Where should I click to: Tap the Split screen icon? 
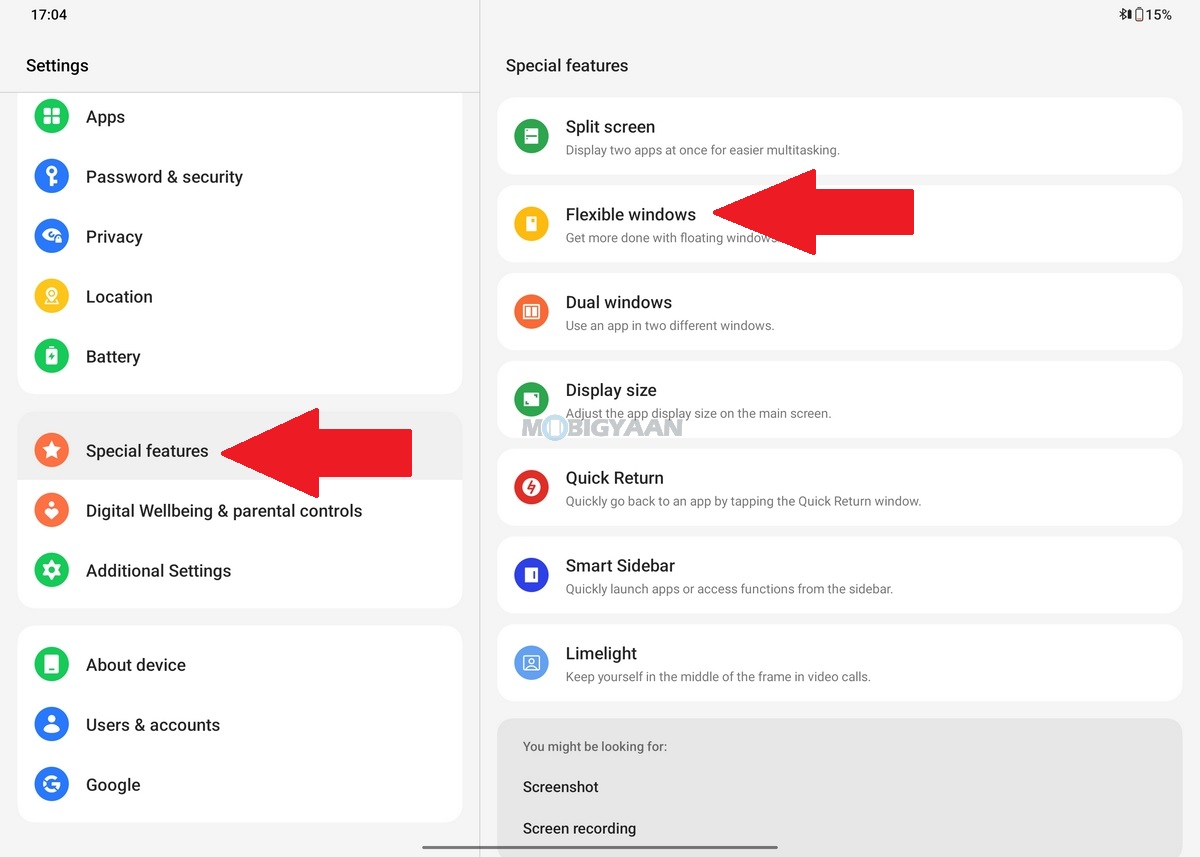point(531,136)
